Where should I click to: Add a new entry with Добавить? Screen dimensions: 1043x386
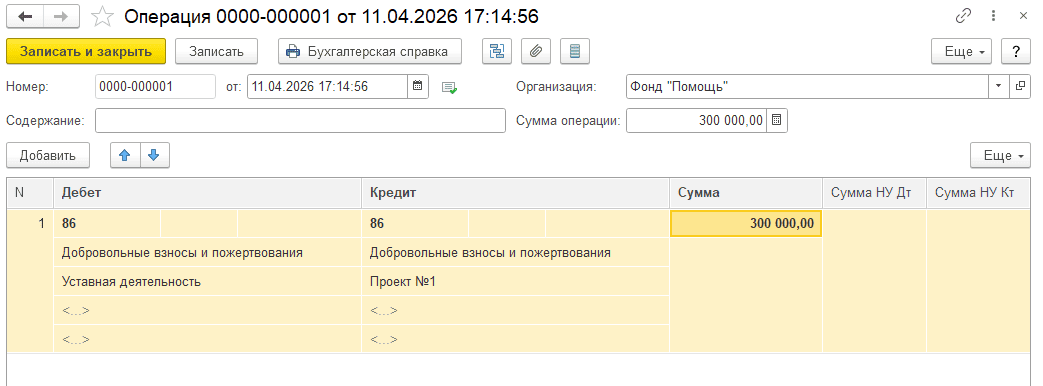coord(47,155)
